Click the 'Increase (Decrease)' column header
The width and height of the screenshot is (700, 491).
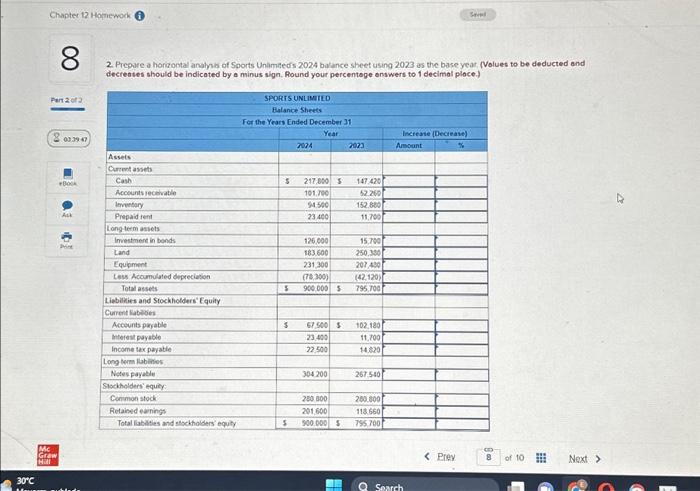pos(435,133)
